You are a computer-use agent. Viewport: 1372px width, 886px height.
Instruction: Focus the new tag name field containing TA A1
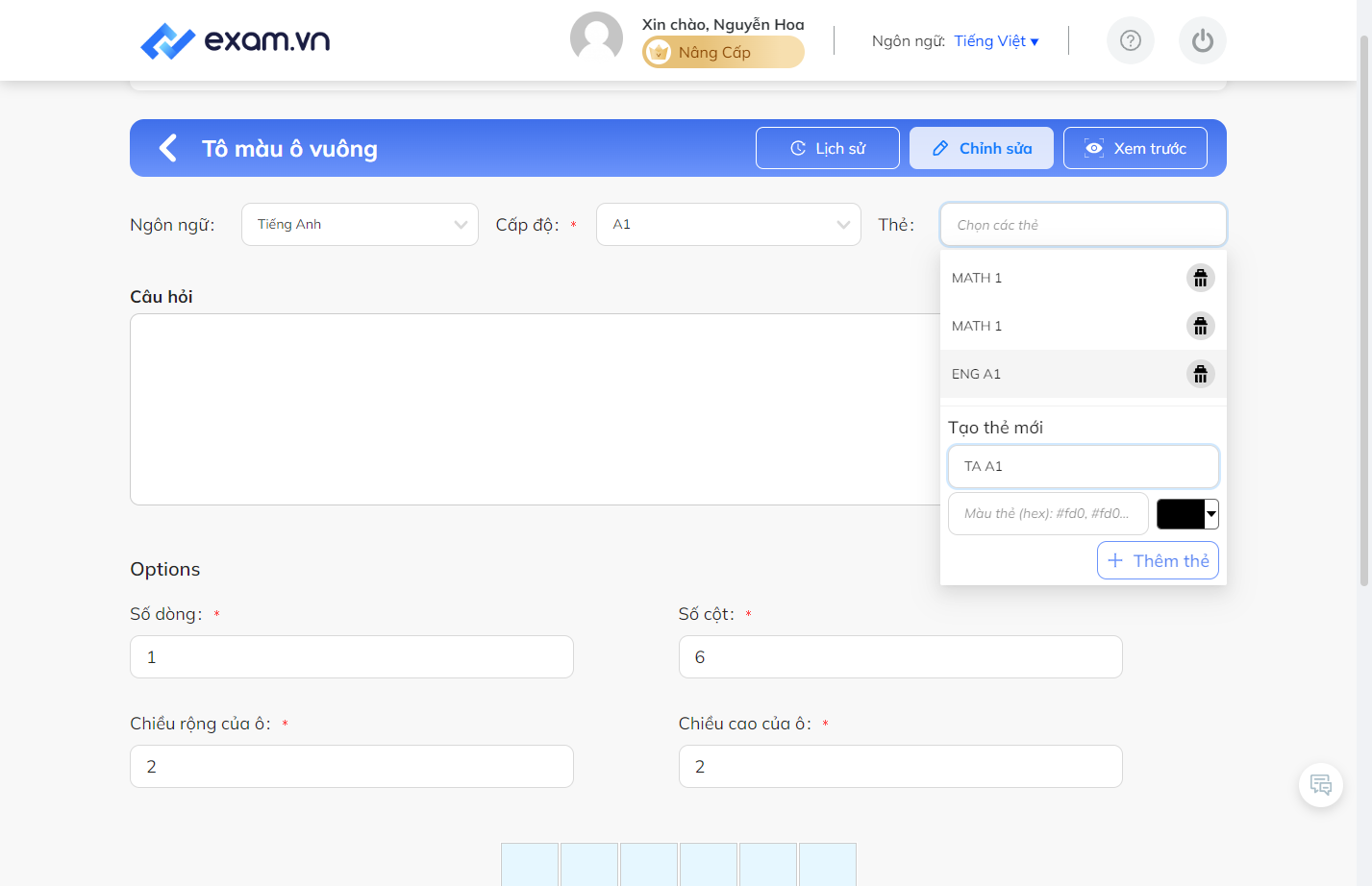click(x=1084, y=466)
